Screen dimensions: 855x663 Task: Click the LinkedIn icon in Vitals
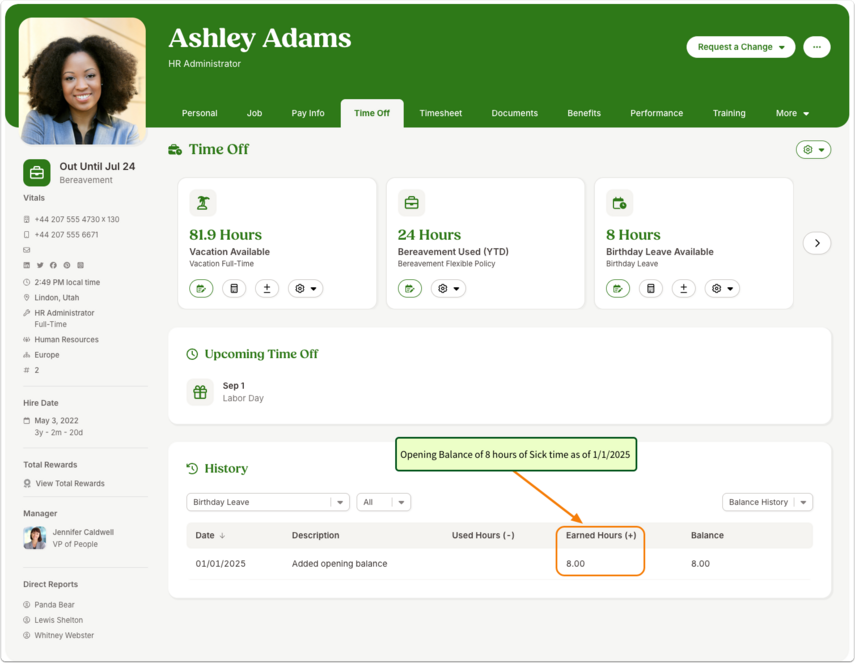coord(26,266)
